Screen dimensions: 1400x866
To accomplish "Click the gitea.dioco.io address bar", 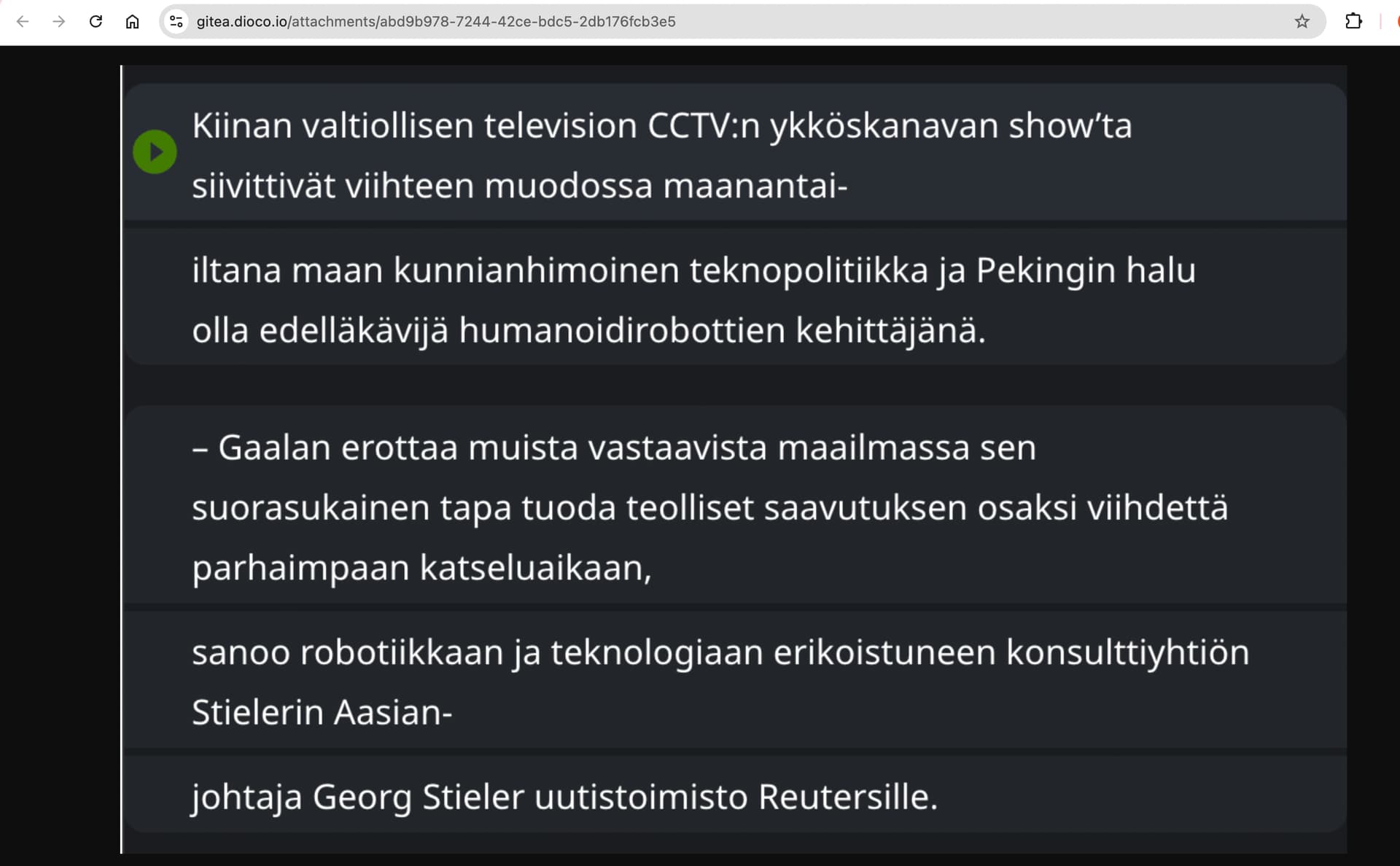I will [x=656, y=22].
